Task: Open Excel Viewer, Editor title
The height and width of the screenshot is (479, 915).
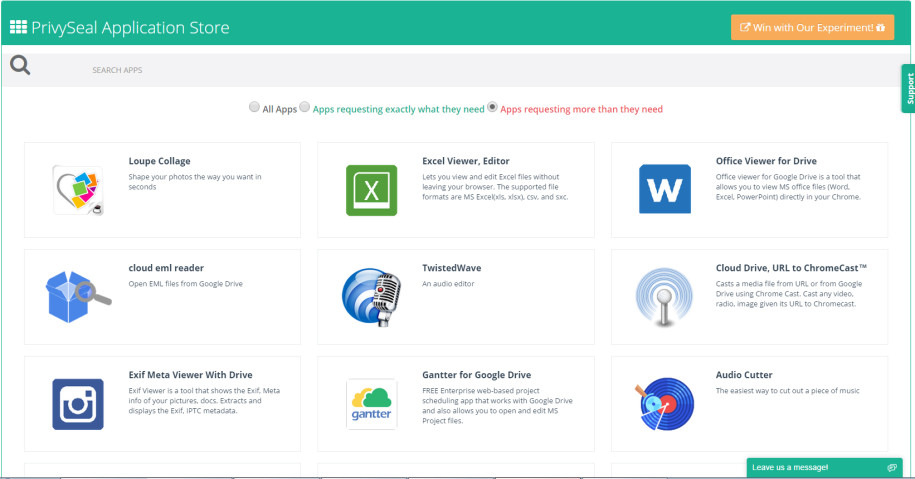Action: (x=466, y=161)
